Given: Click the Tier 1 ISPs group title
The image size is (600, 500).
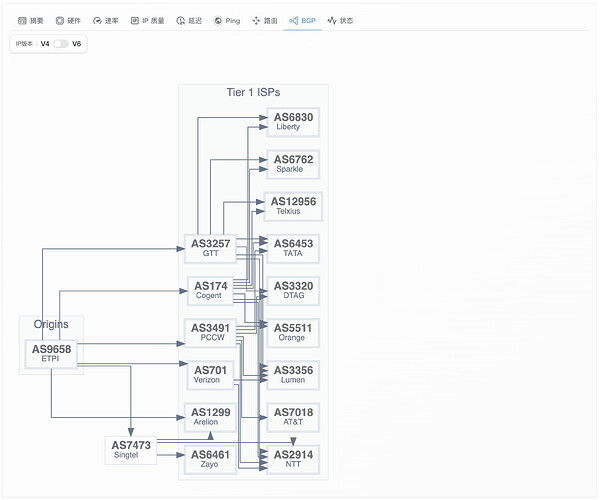Looking at the screenshot, I should [x=253, y=93].
